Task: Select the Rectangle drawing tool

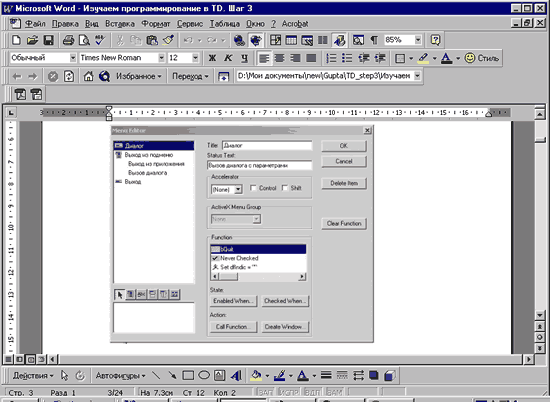Action: (x=188, y=376)
